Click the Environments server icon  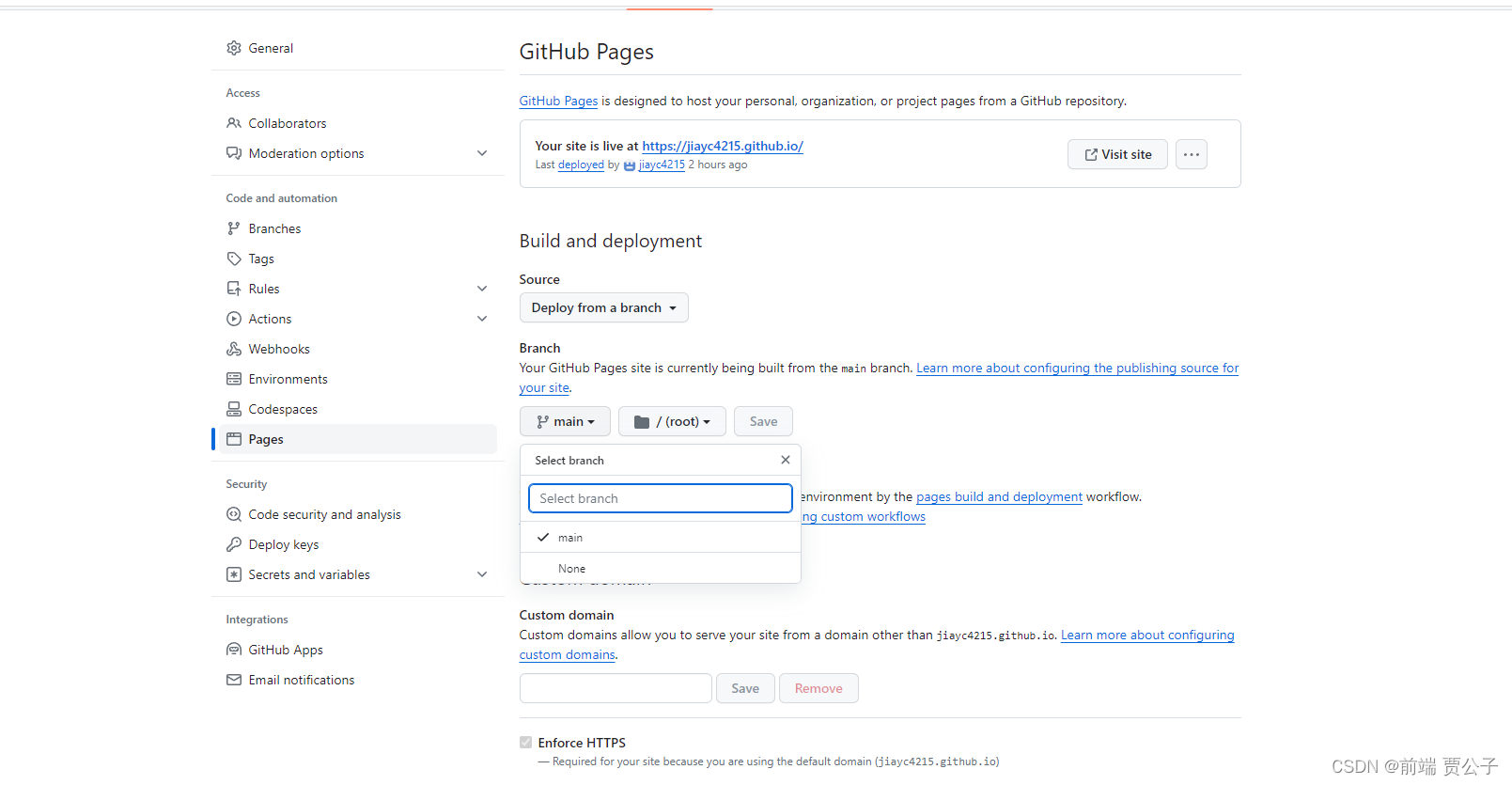[234, 379]
